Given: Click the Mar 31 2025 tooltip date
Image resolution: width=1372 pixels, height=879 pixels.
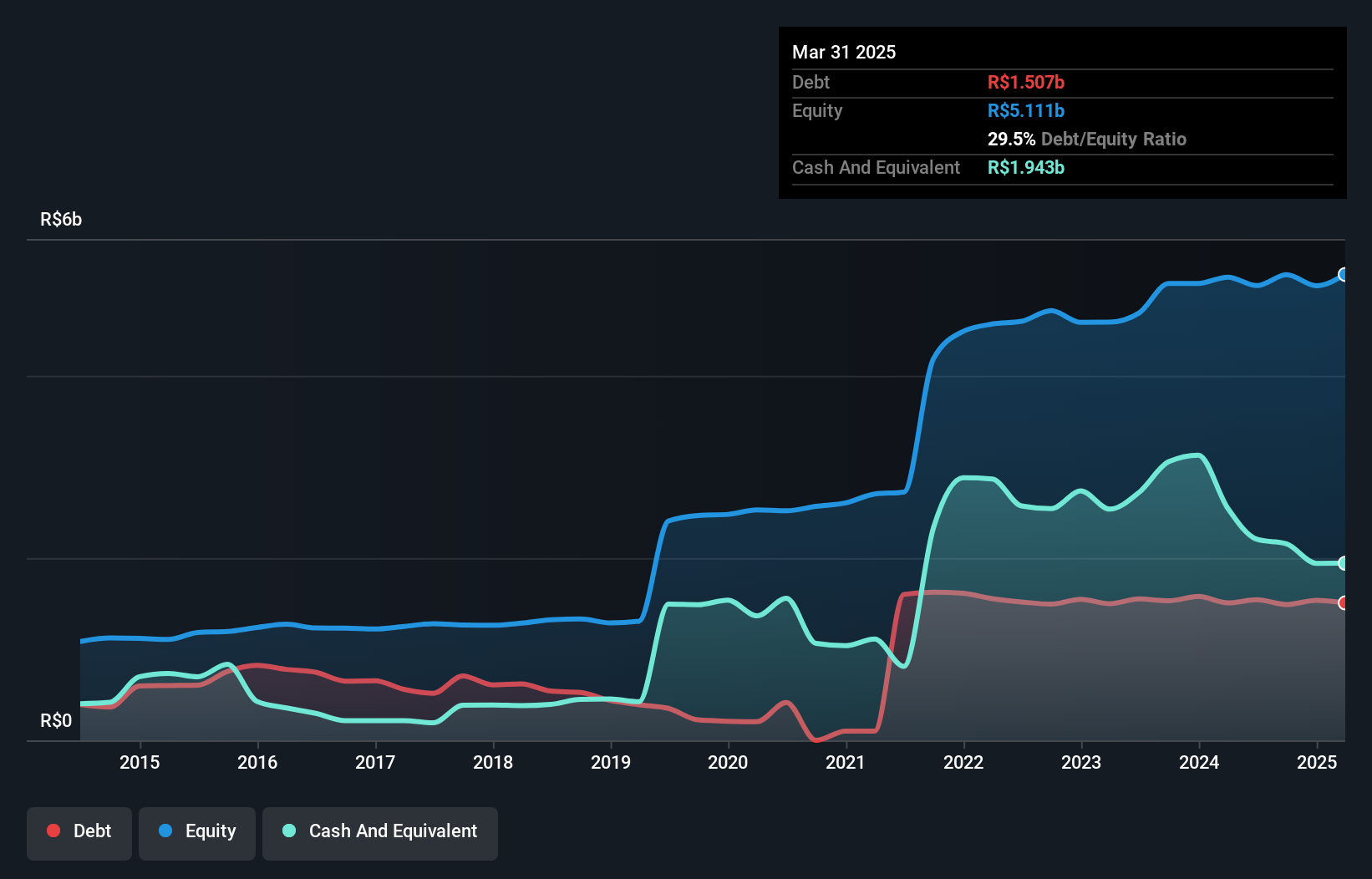Looking at the screenshot, I should coord(844,52).
